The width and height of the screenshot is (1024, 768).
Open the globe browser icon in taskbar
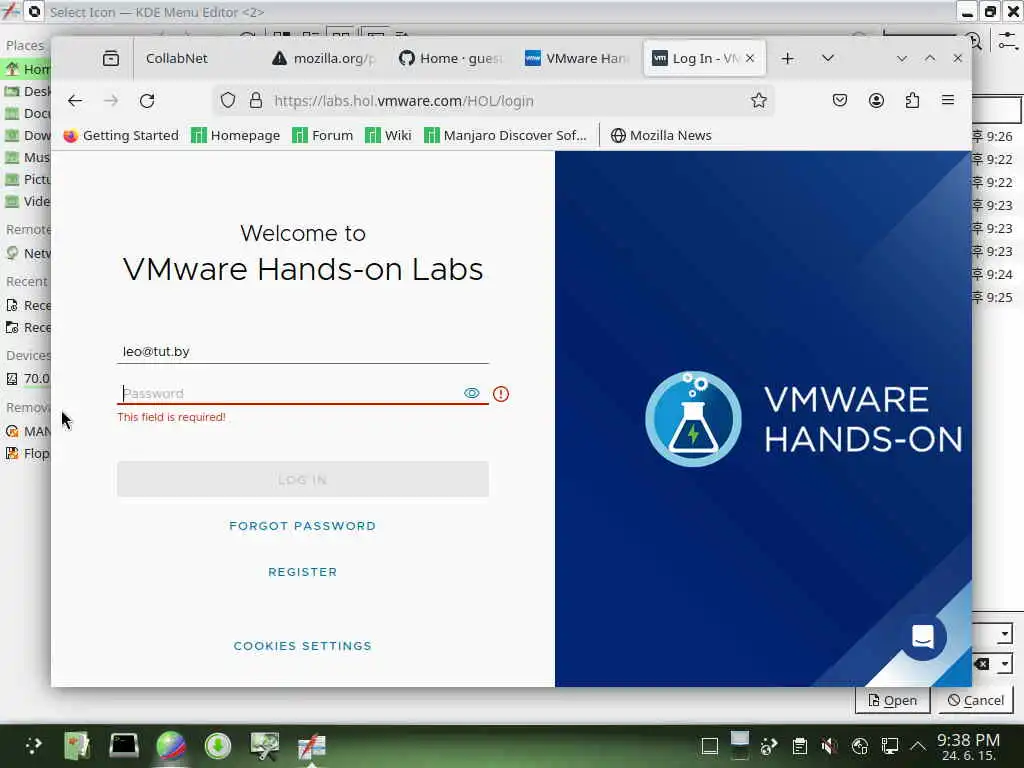click(171, 745)
